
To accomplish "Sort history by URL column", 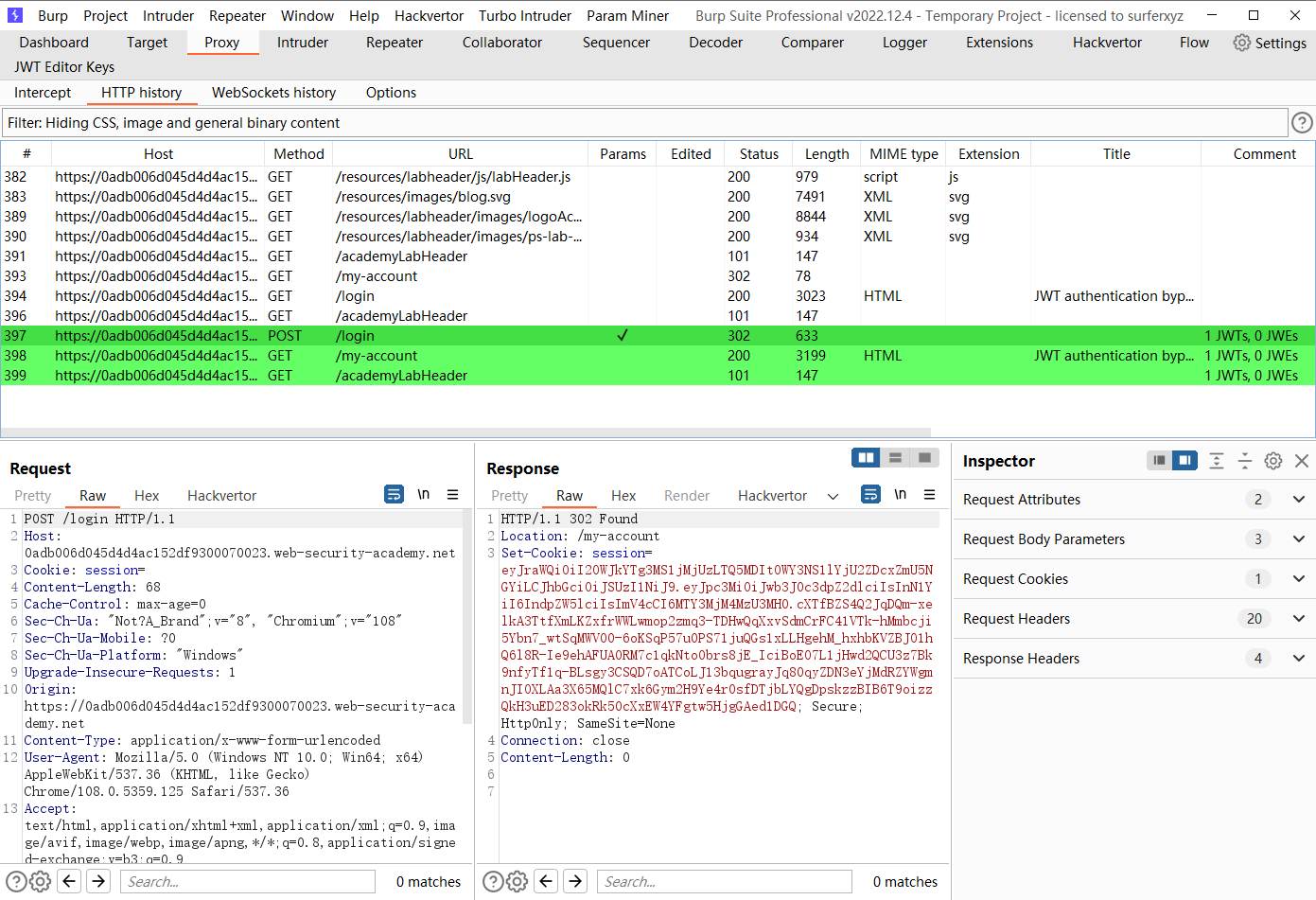I will [x=461, y=154].
